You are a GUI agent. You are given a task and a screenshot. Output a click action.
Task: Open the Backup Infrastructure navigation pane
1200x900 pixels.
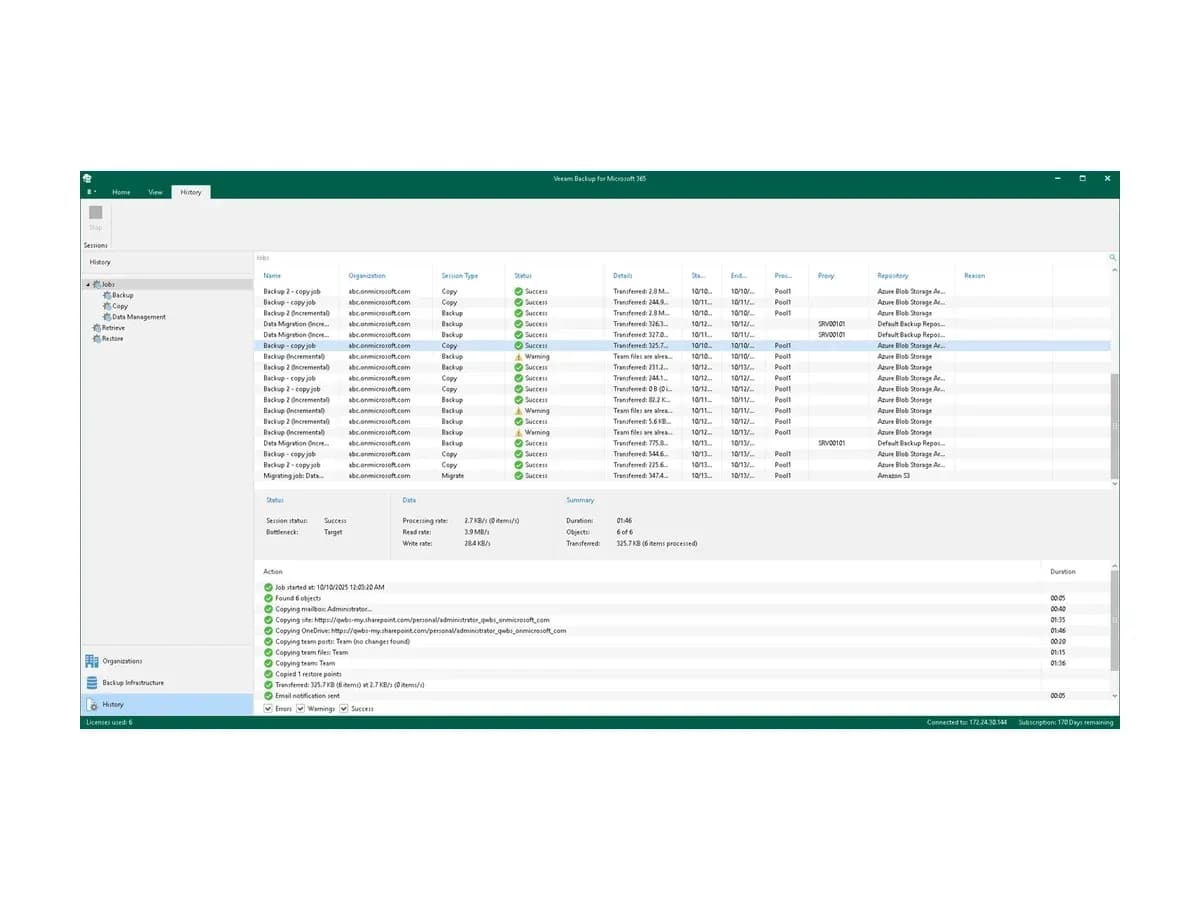(x=167, y=683)
